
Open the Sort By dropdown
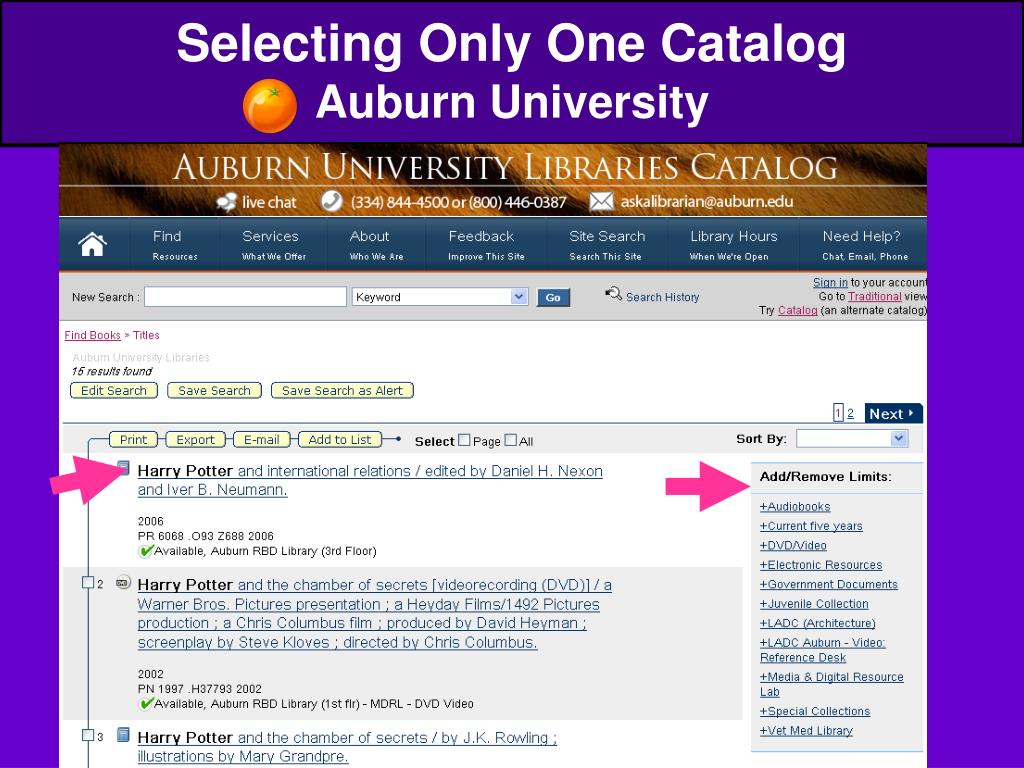click(852, 439)
